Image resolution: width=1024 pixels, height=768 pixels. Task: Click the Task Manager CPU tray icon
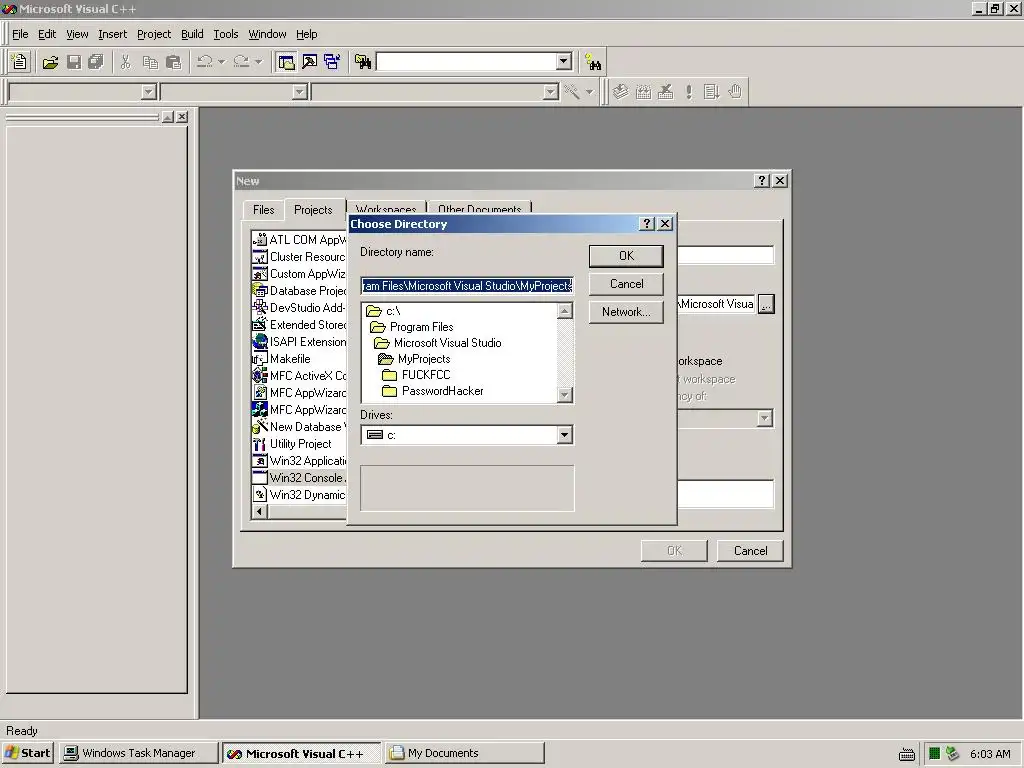click(935, 754)
